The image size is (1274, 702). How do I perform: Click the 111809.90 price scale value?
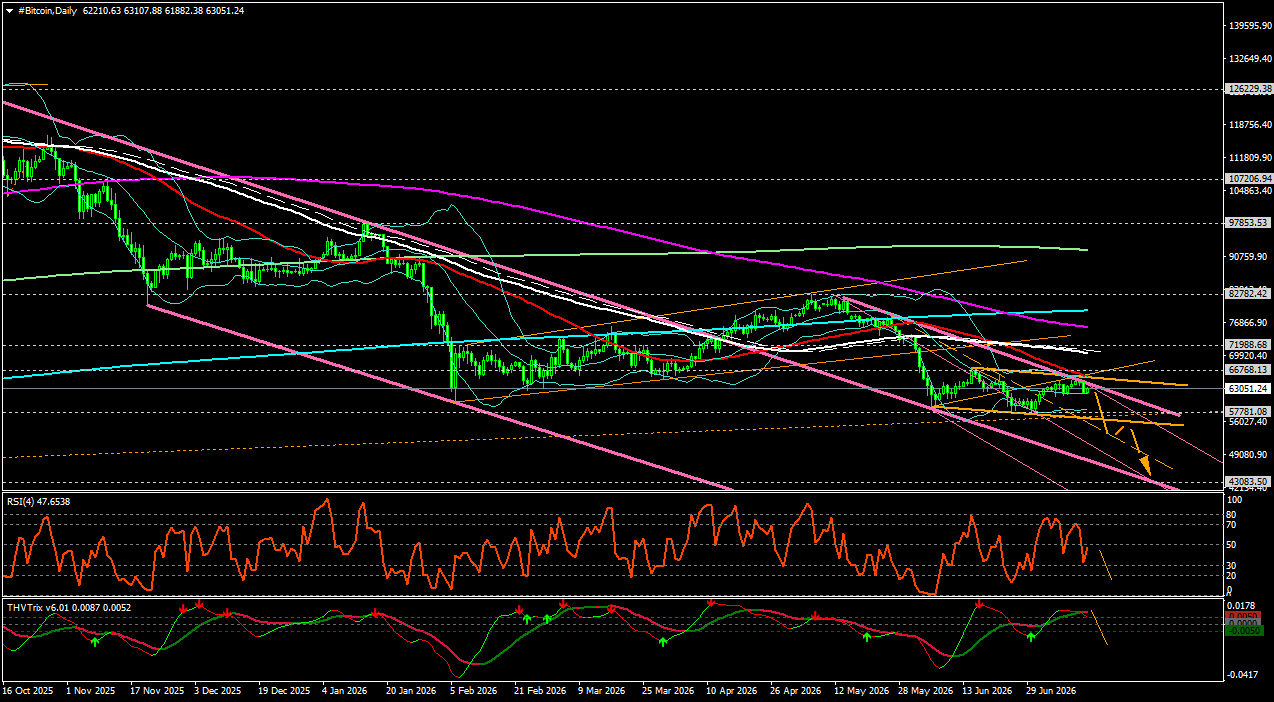point(1248,158)
